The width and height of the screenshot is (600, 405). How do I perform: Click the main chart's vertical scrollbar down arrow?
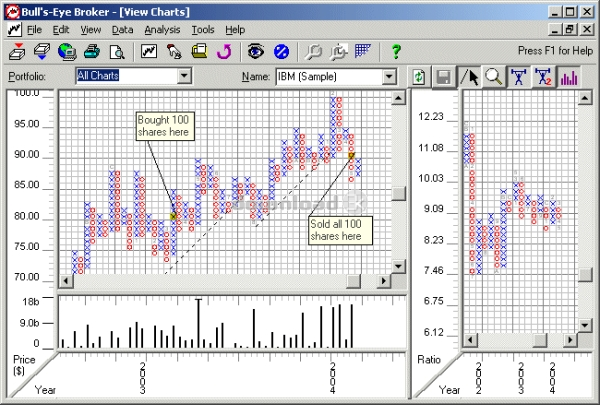pos(399,266)
